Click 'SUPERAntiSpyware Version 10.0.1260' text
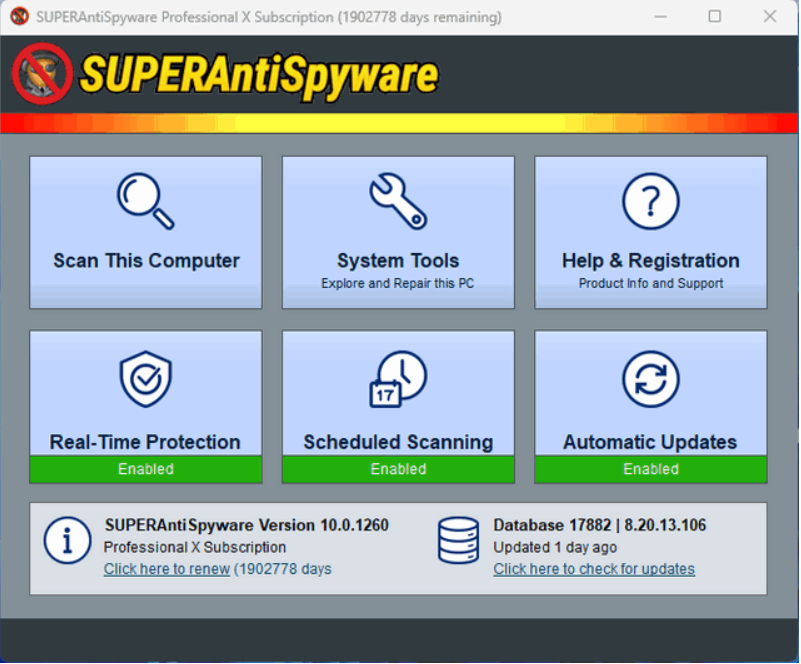The height and width of the screenshot is (664, 801). click(x=247, y=525)
